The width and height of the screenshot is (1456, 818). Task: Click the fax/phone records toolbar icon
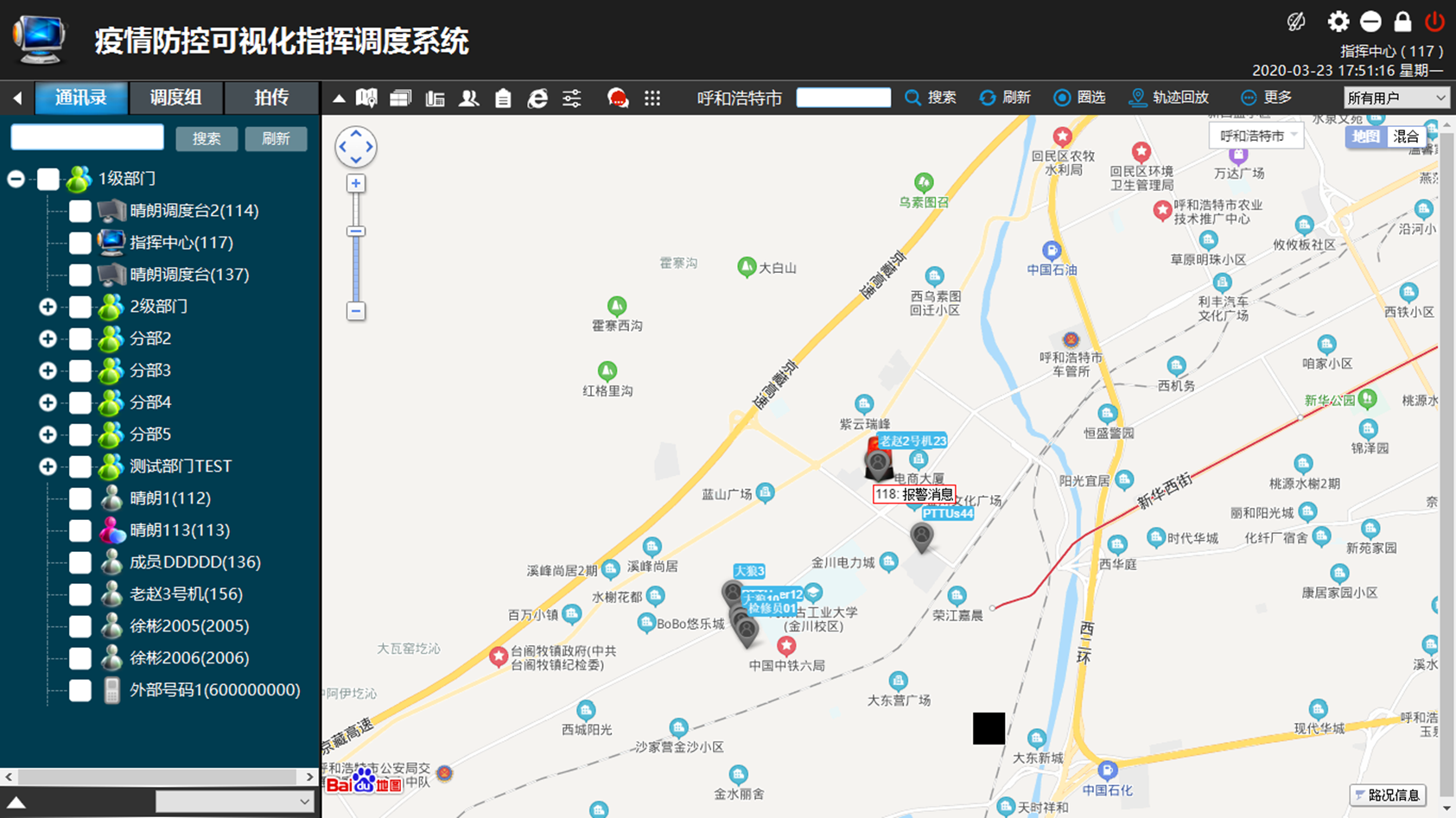[435, 98]
